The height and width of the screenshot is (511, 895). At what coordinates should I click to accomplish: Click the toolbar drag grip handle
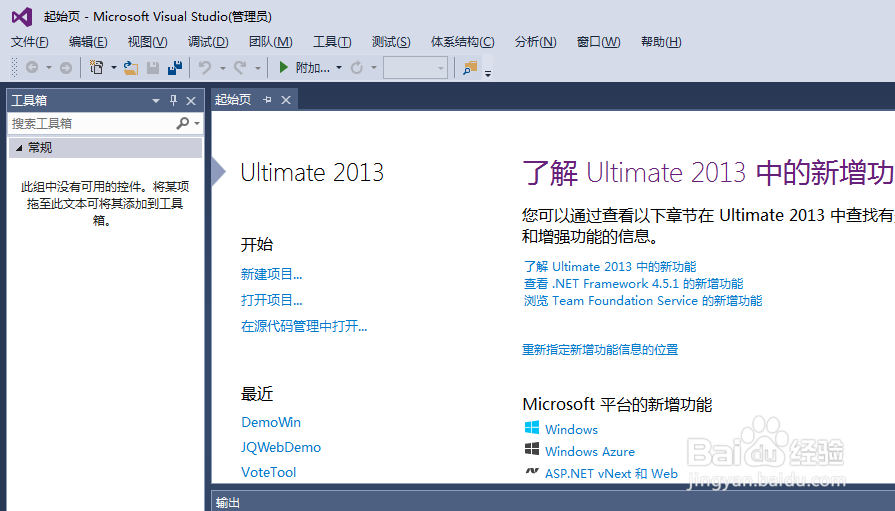point(15,67)
